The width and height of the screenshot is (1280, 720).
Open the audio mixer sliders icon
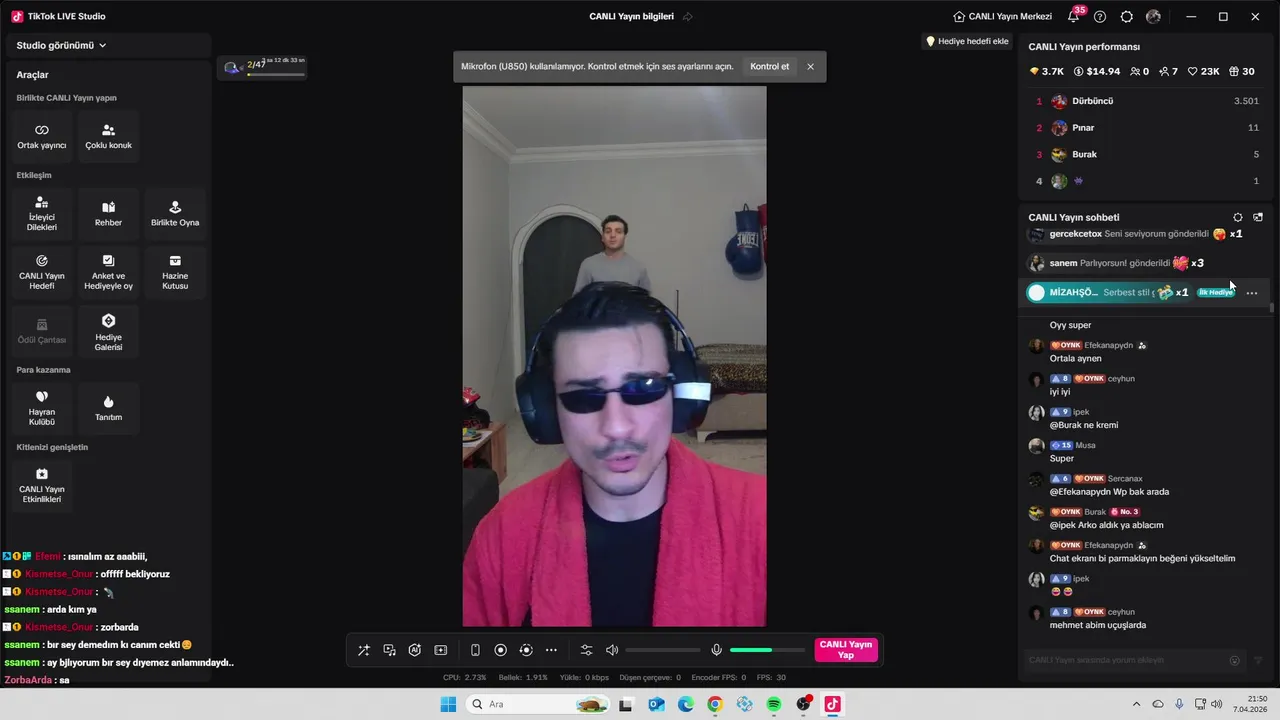click(587, 650)
